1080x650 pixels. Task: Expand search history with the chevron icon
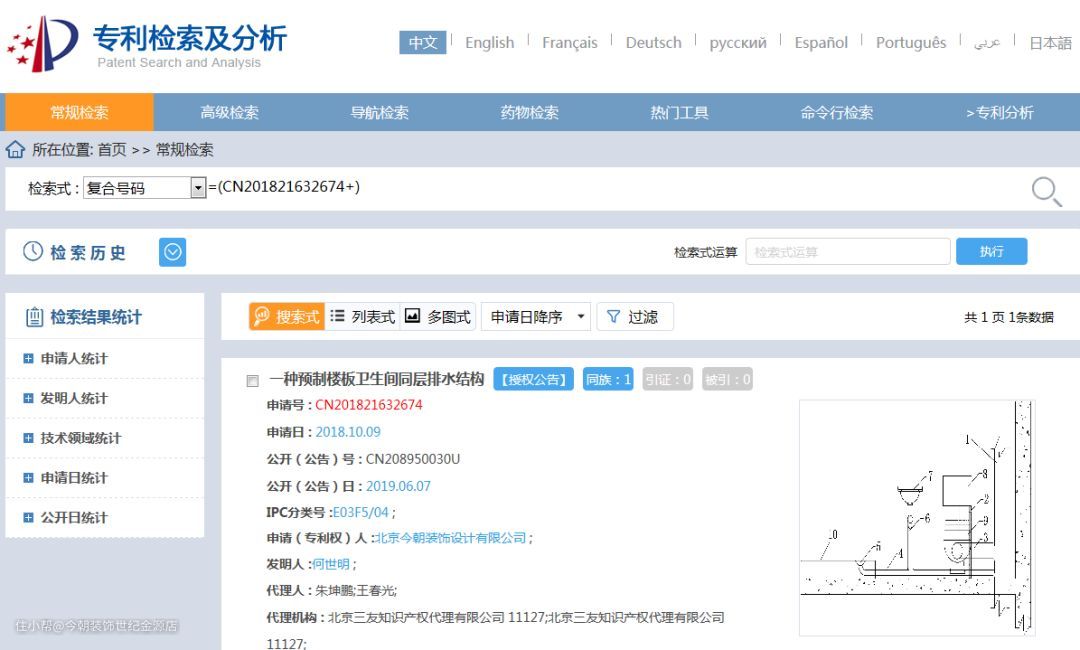click(172, 253)
